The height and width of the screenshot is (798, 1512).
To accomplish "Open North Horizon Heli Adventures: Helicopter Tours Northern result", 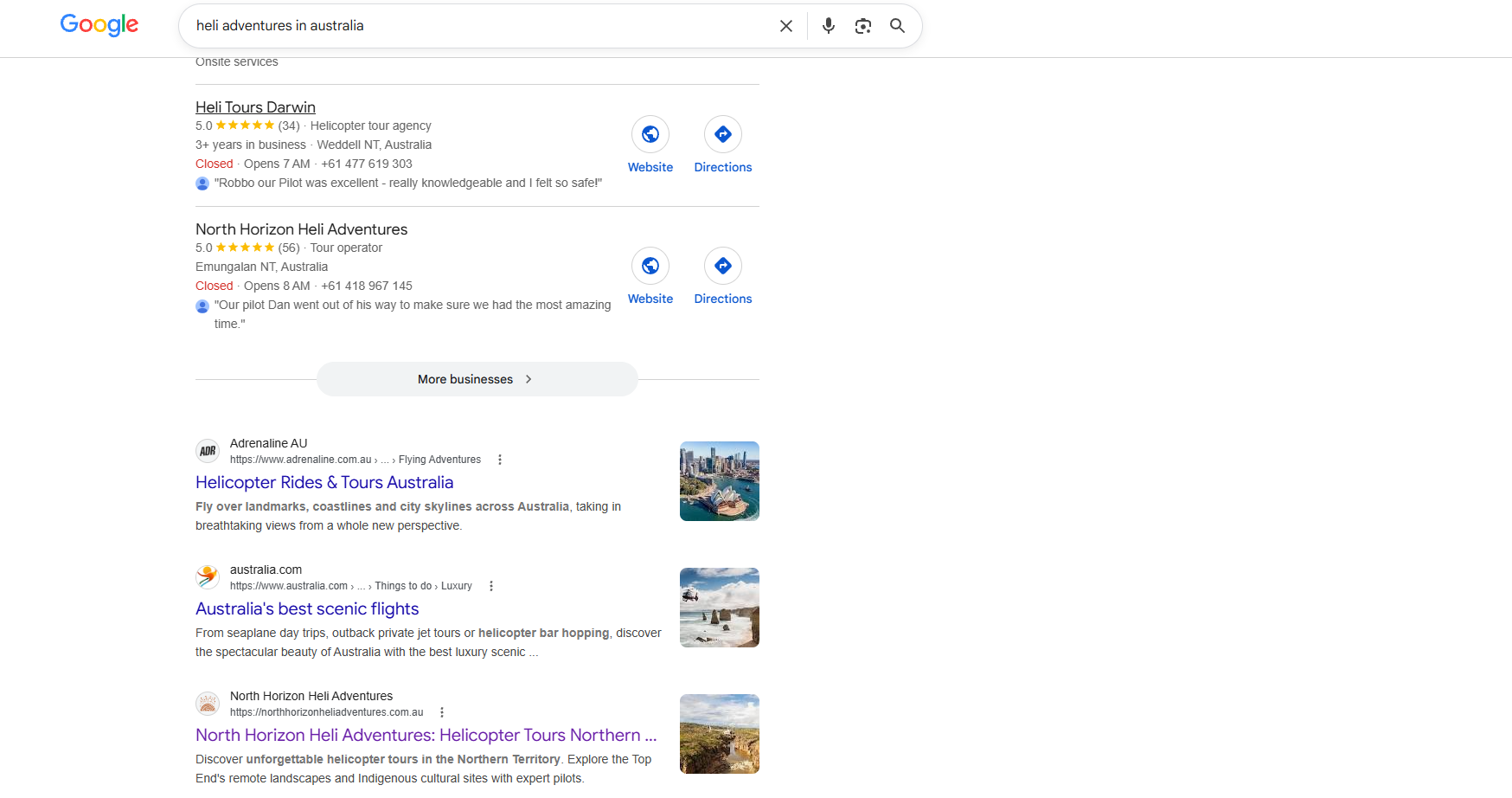I will pos(426,735).
